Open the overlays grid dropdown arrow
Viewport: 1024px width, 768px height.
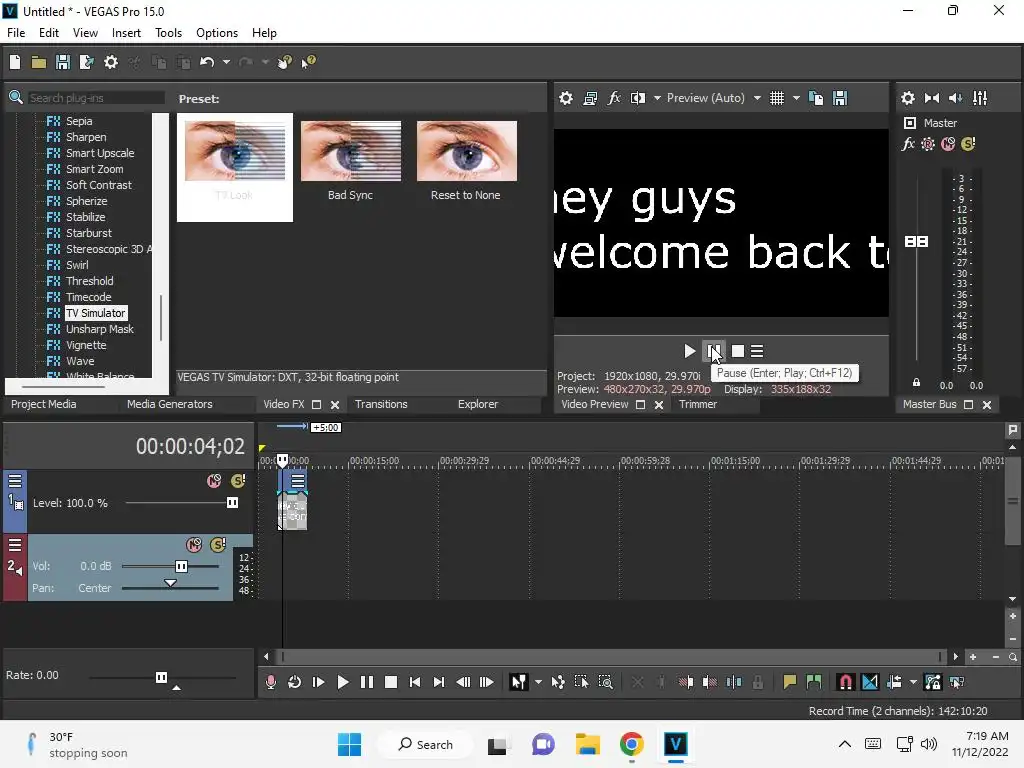796,98
